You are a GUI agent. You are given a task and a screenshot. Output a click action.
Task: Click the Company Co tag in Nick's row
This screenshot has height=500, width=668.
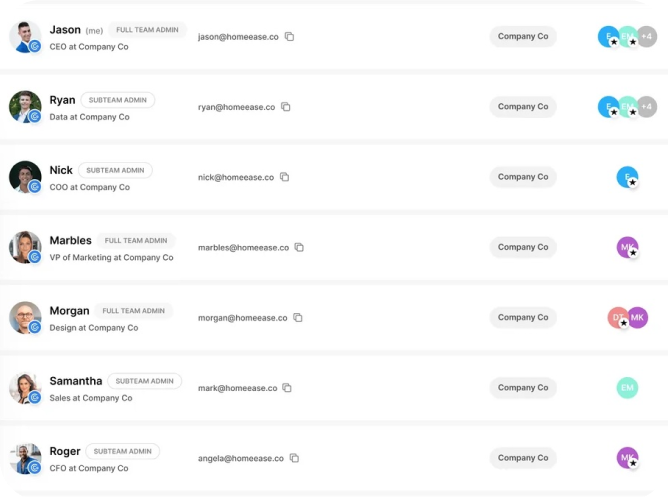[x=523, y=177]
